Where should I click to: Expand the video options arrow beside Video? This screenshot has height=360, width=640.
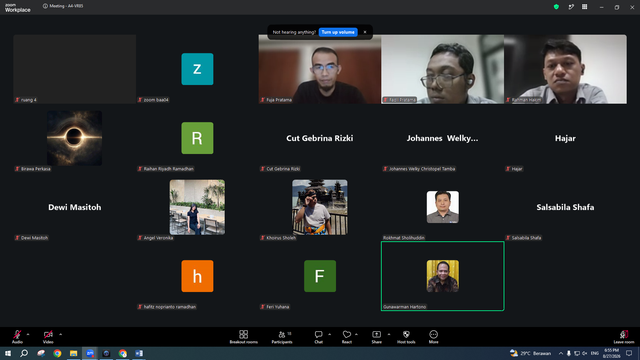[60, 334]
